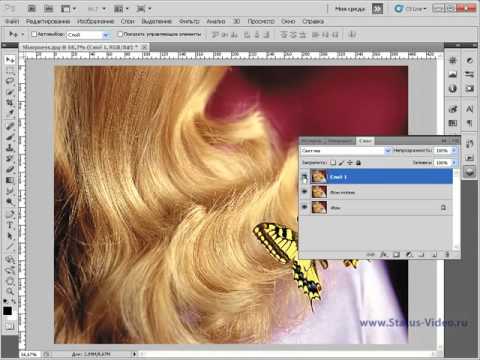Open the Move tool preset picker

pyautogui.click(x=23, y=34)
